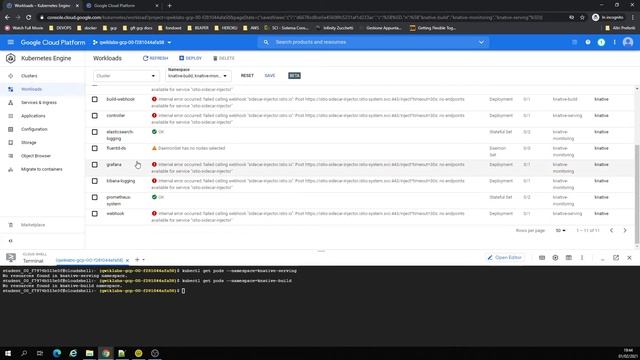Image resolution: width=640 pixels, height=360 pixels.
Task: Open Cloud Shell settings gear icon
Action: (555, 258)
